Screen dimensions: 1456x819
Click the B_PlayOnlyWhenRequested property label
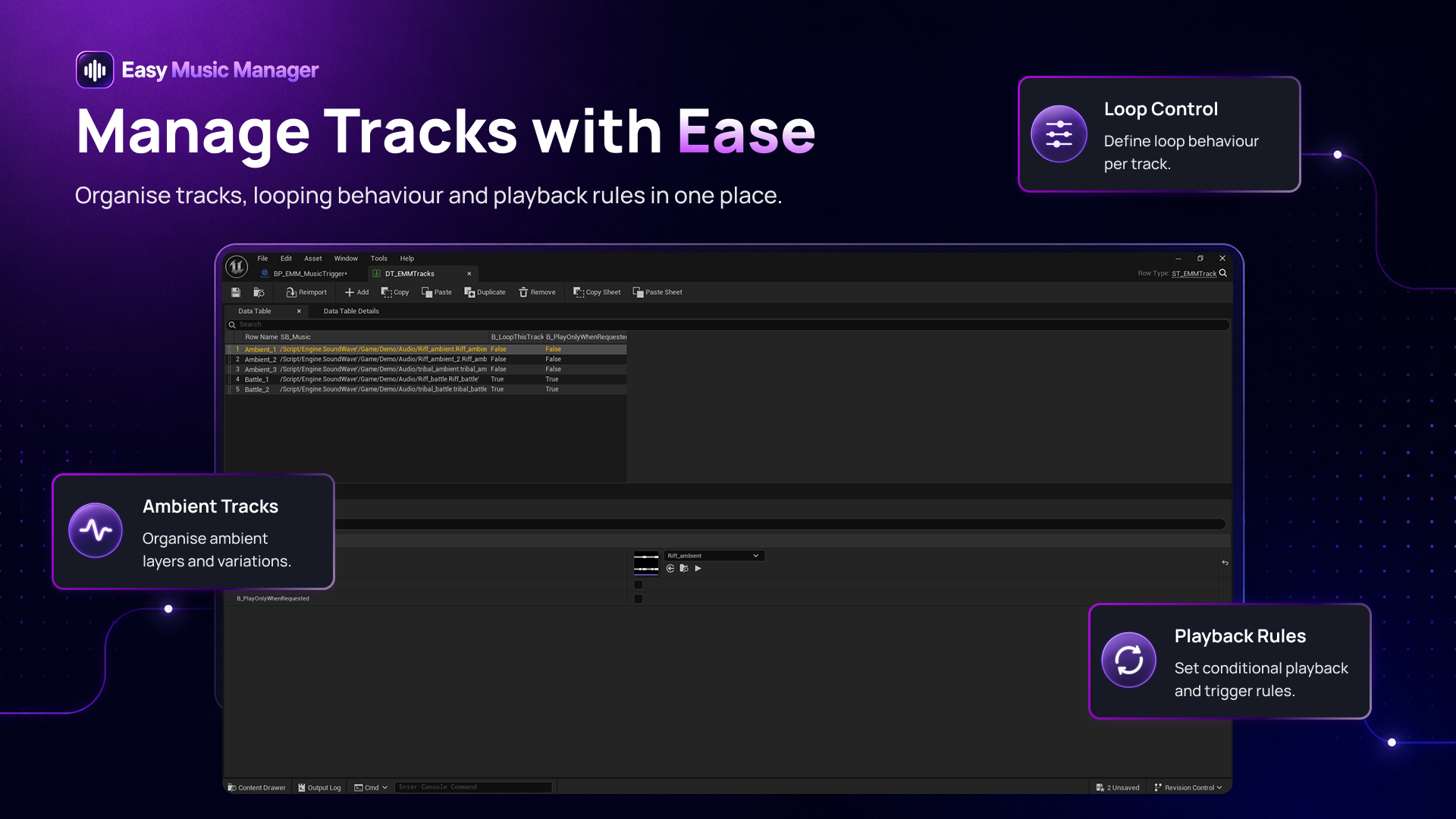[273, 598]
